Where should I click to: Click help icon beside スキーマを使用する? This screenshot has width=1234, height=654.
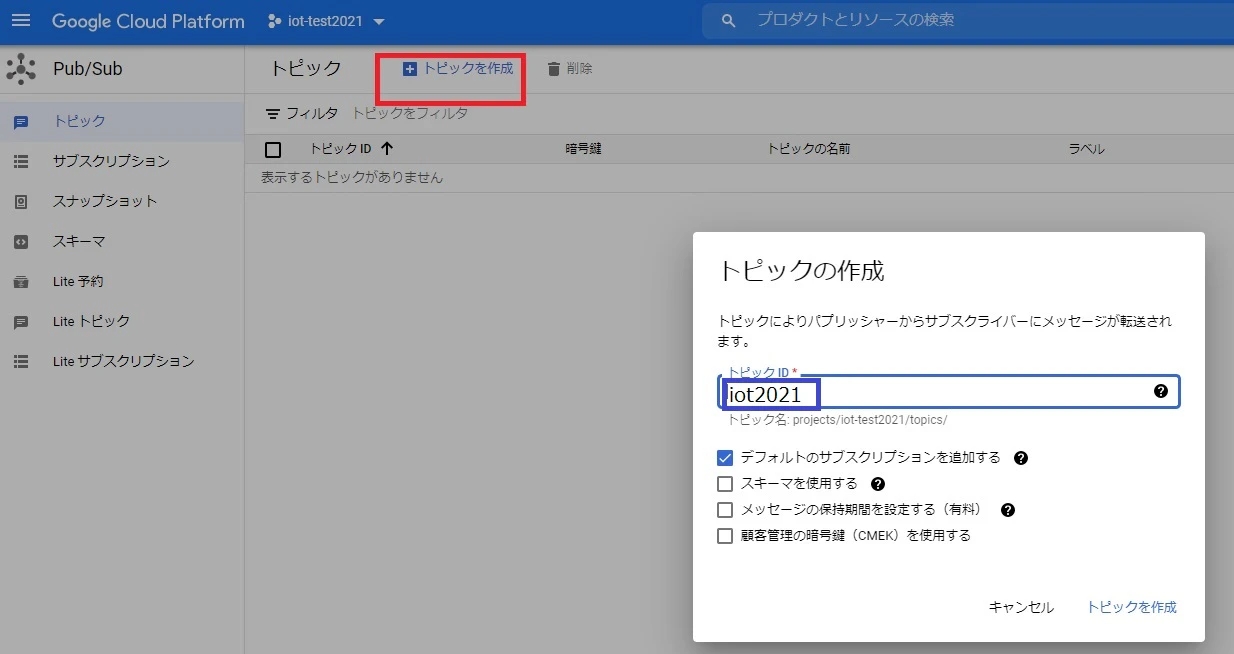click(x=878, y=484)
